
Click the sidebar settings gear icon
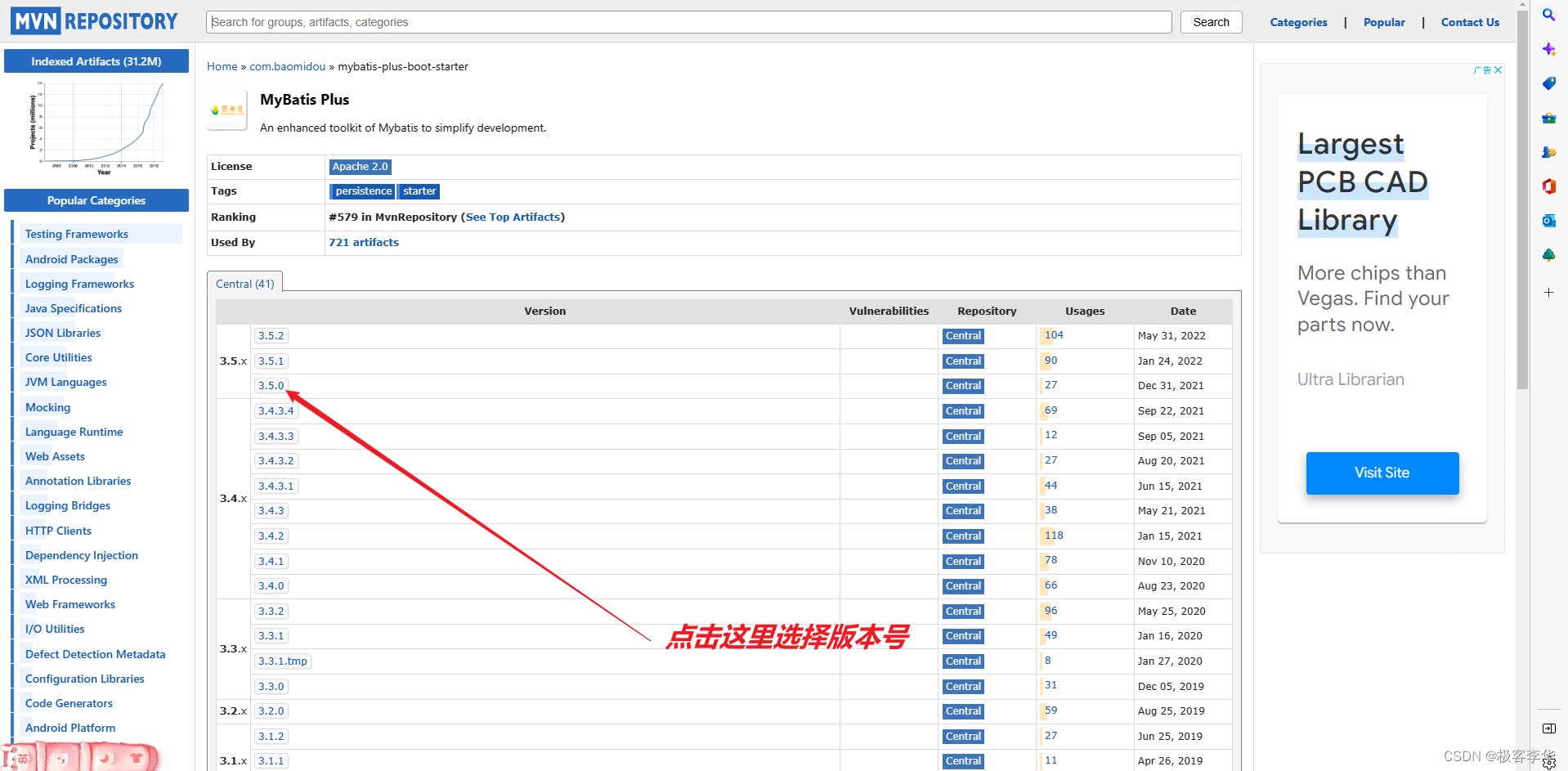(x=1548, y=763)
